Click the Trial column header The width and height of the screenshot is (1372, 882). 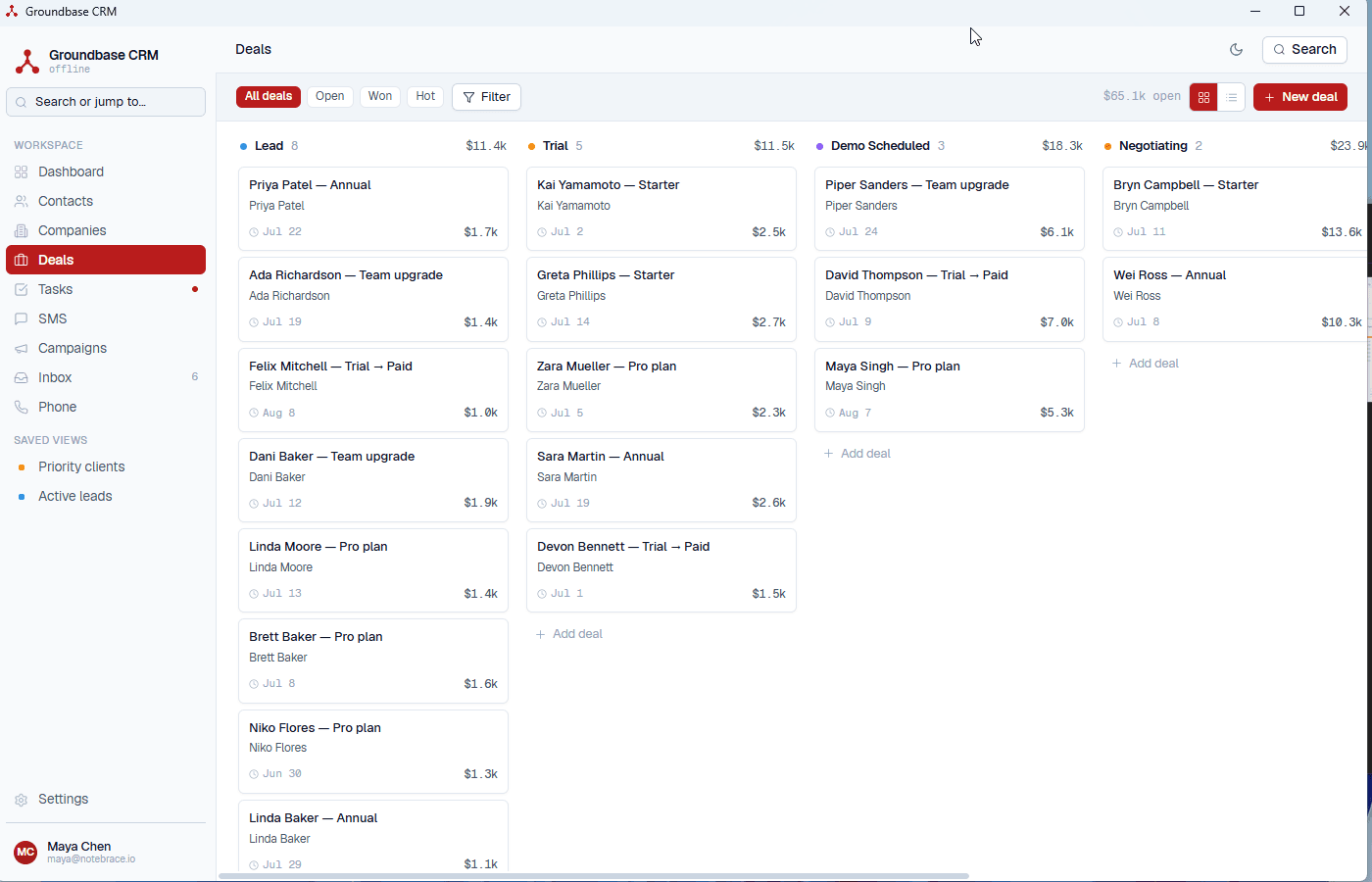click(x=661, y=146)
